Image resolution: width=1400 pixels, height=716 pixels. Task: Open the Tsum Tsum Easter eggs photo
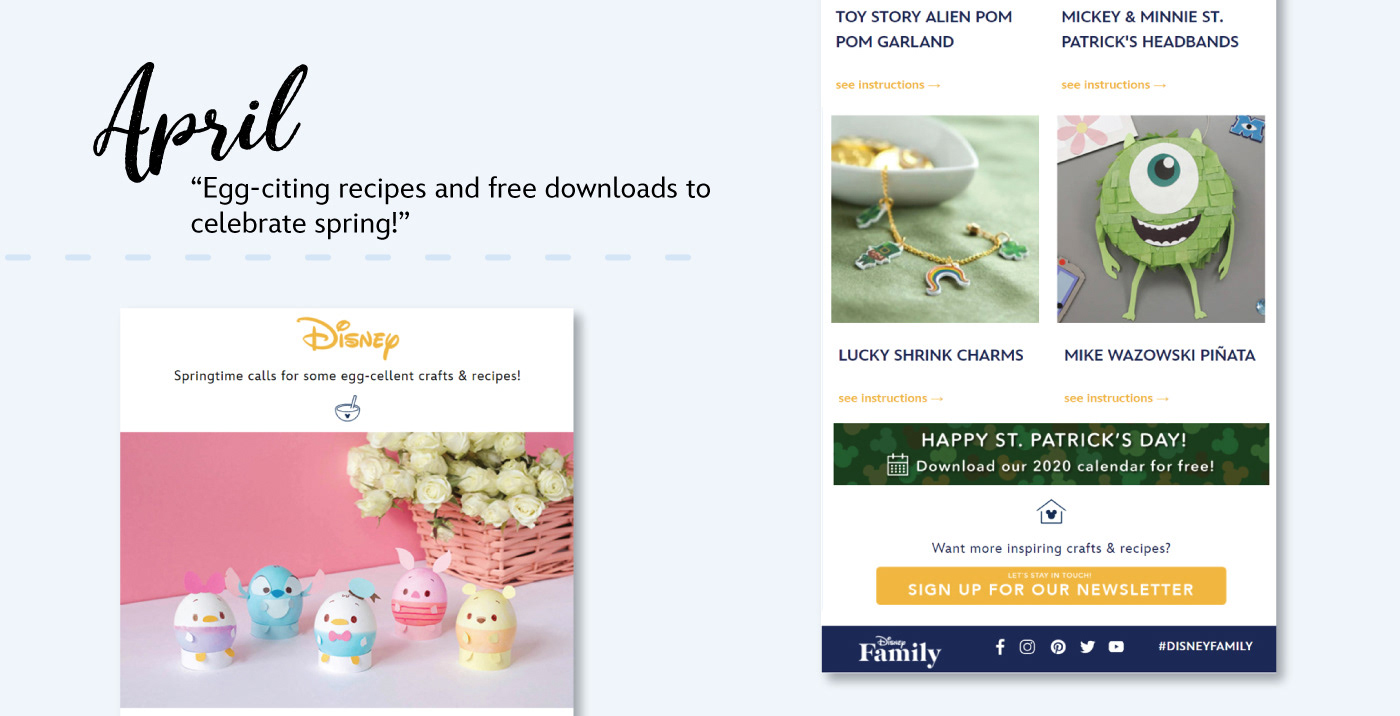(347, 570)
